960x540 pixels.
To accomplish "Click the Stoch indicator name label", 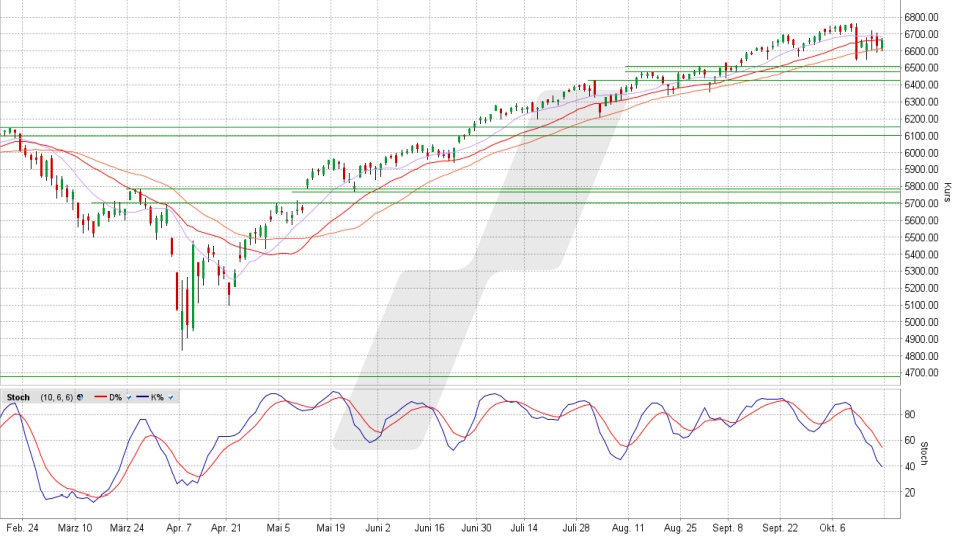I will point(18,398).
